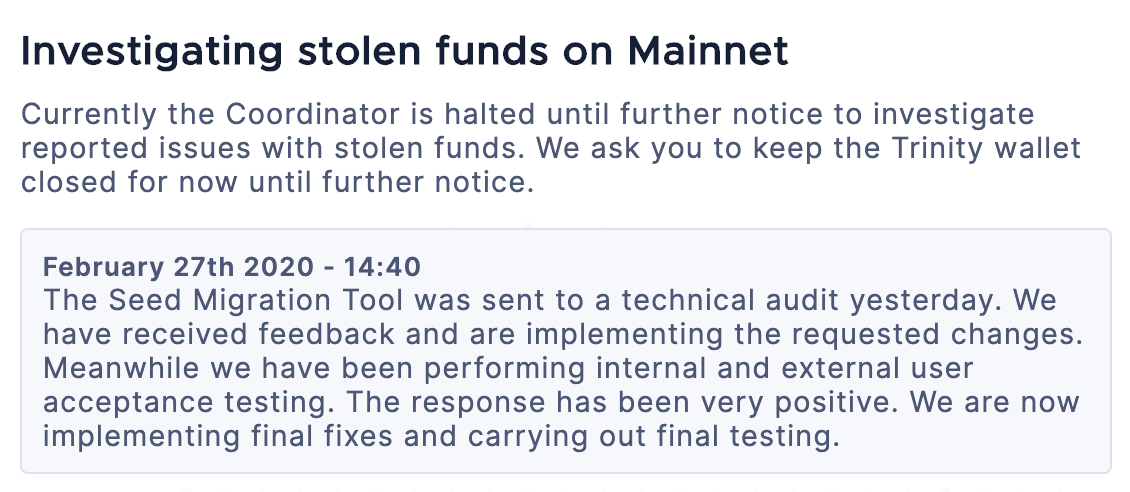Click the word "Mainnet" in the heading
Viewport: 1130px width, 492px height.
point(708,50)
